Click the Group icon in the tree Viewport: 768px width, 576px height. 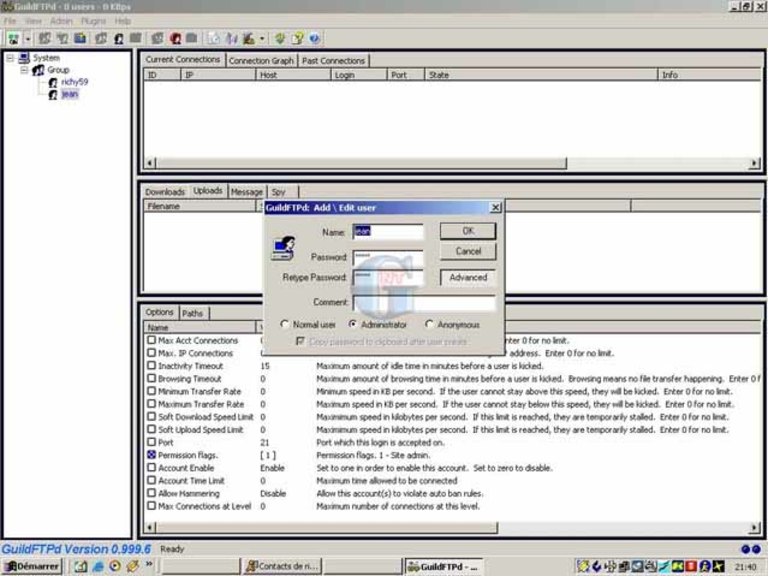[x=38, y=70]
